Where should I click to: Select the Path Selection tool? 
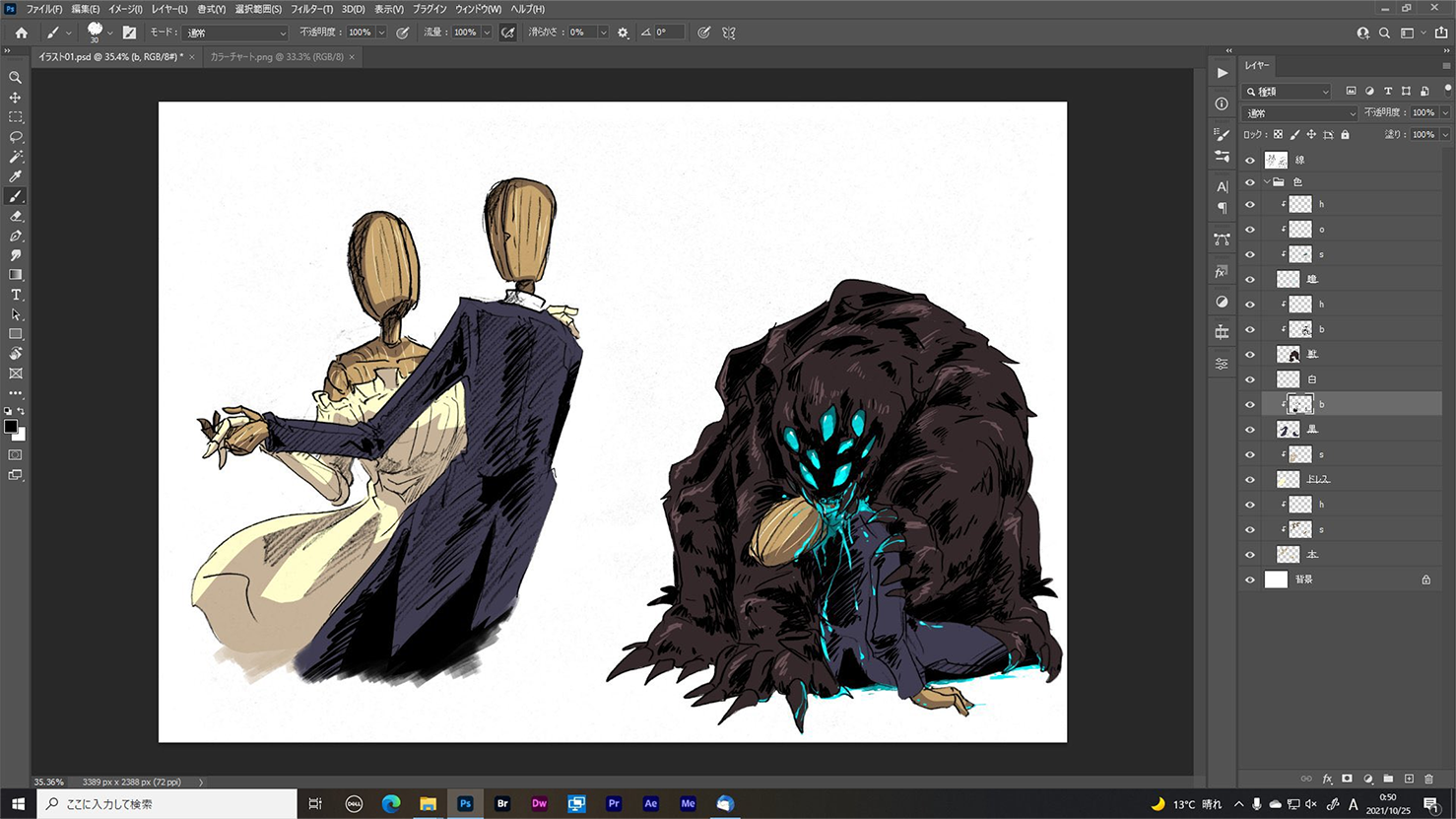15,314
